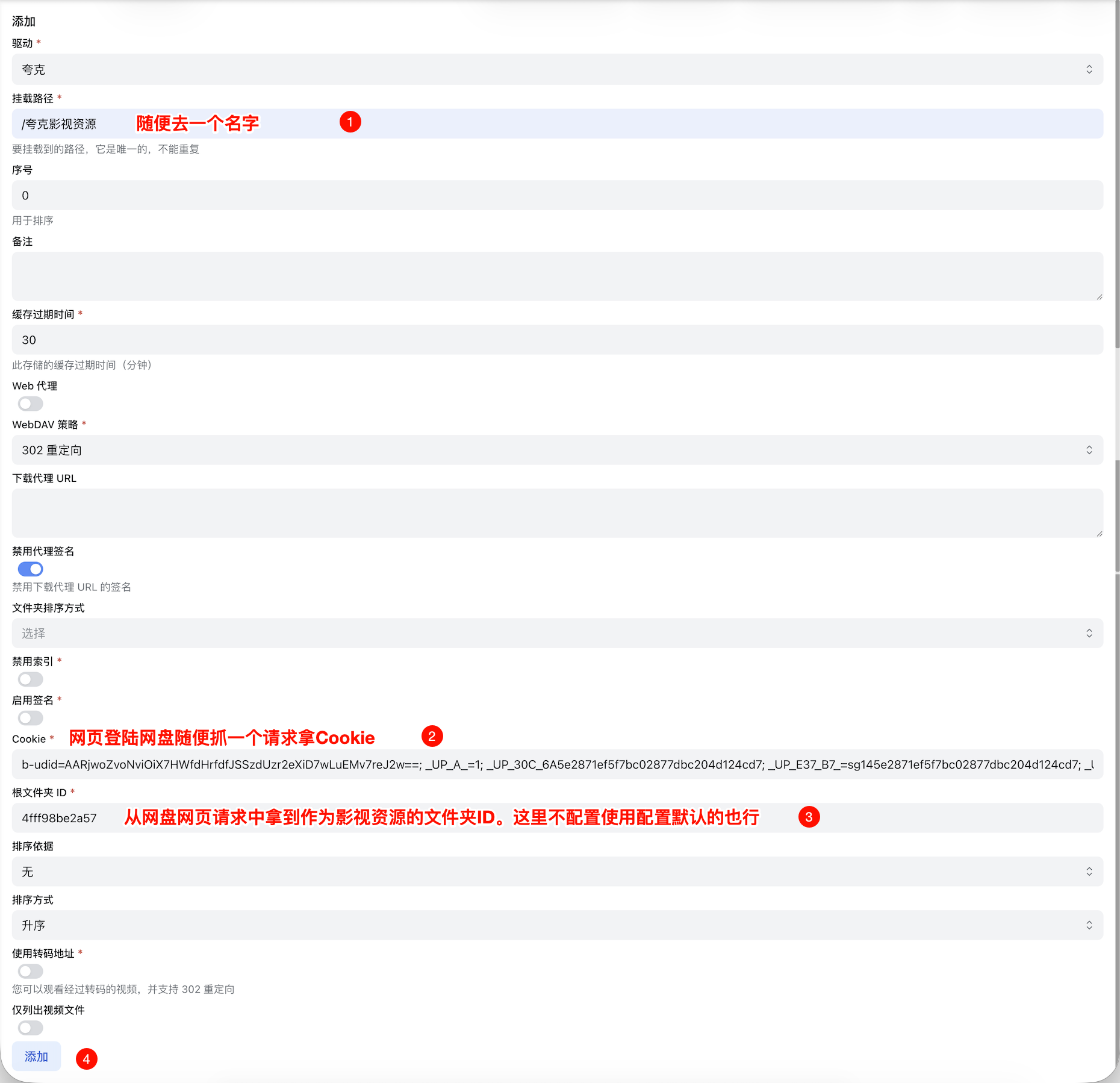The height and width of the screenshot is (1083, 1120).
Task: Click the 根文件夹 ID text field
Action: [557, 818]
